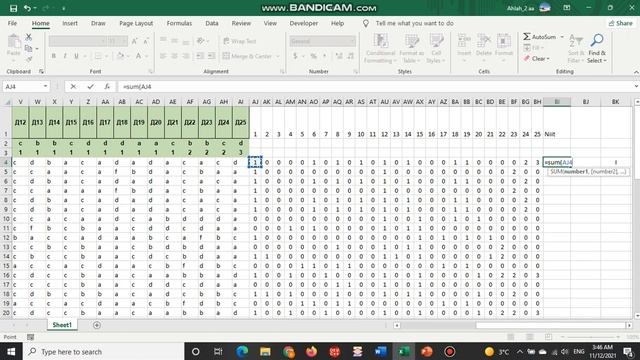Confirm formula with the checkmark icon

(90, 87)
